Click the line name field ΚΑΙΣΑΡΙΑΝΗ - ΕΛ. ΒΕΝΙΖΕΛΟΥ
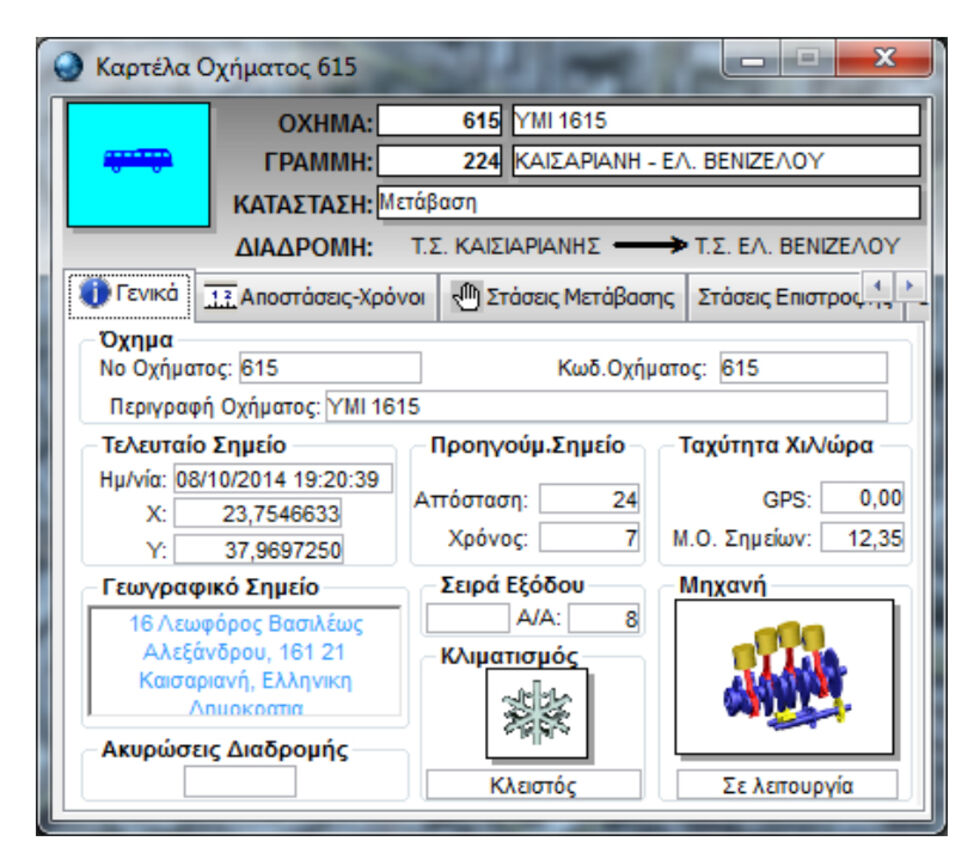Image resolution: width=980 pixels, height=866 pixels. point(716,161)
